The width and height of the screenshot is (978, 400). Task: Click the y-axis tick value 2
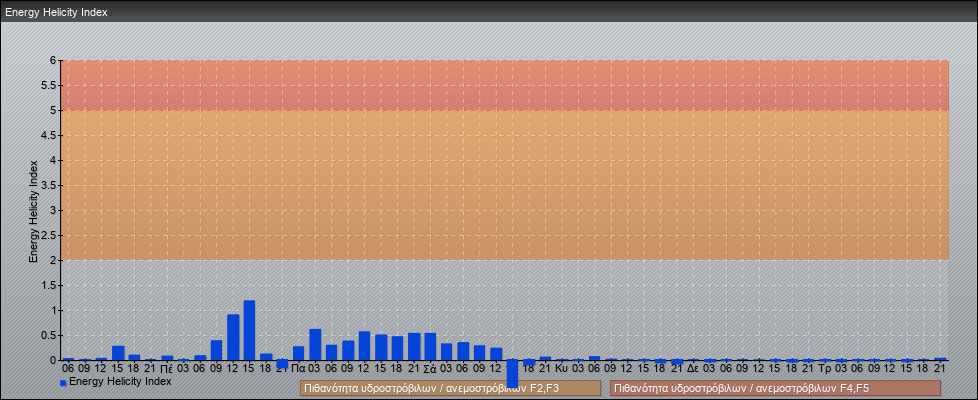[x=54, y=260]
